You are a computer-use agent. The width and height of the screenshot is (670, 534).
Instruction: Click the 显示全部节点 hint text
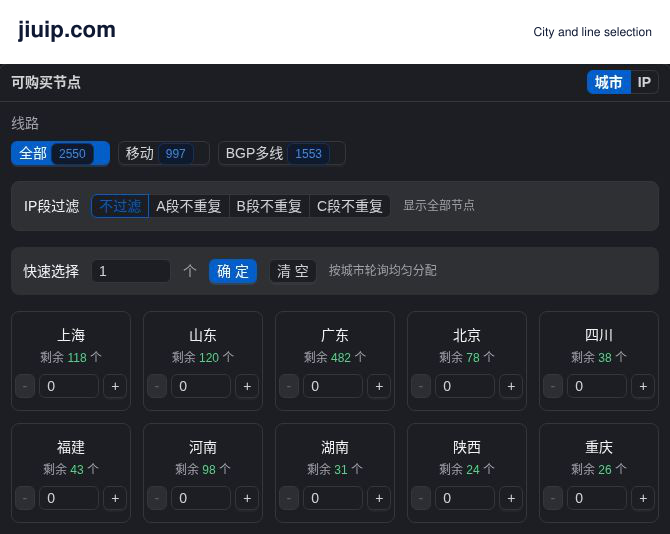pyautogui.click(x=439, y=205)
